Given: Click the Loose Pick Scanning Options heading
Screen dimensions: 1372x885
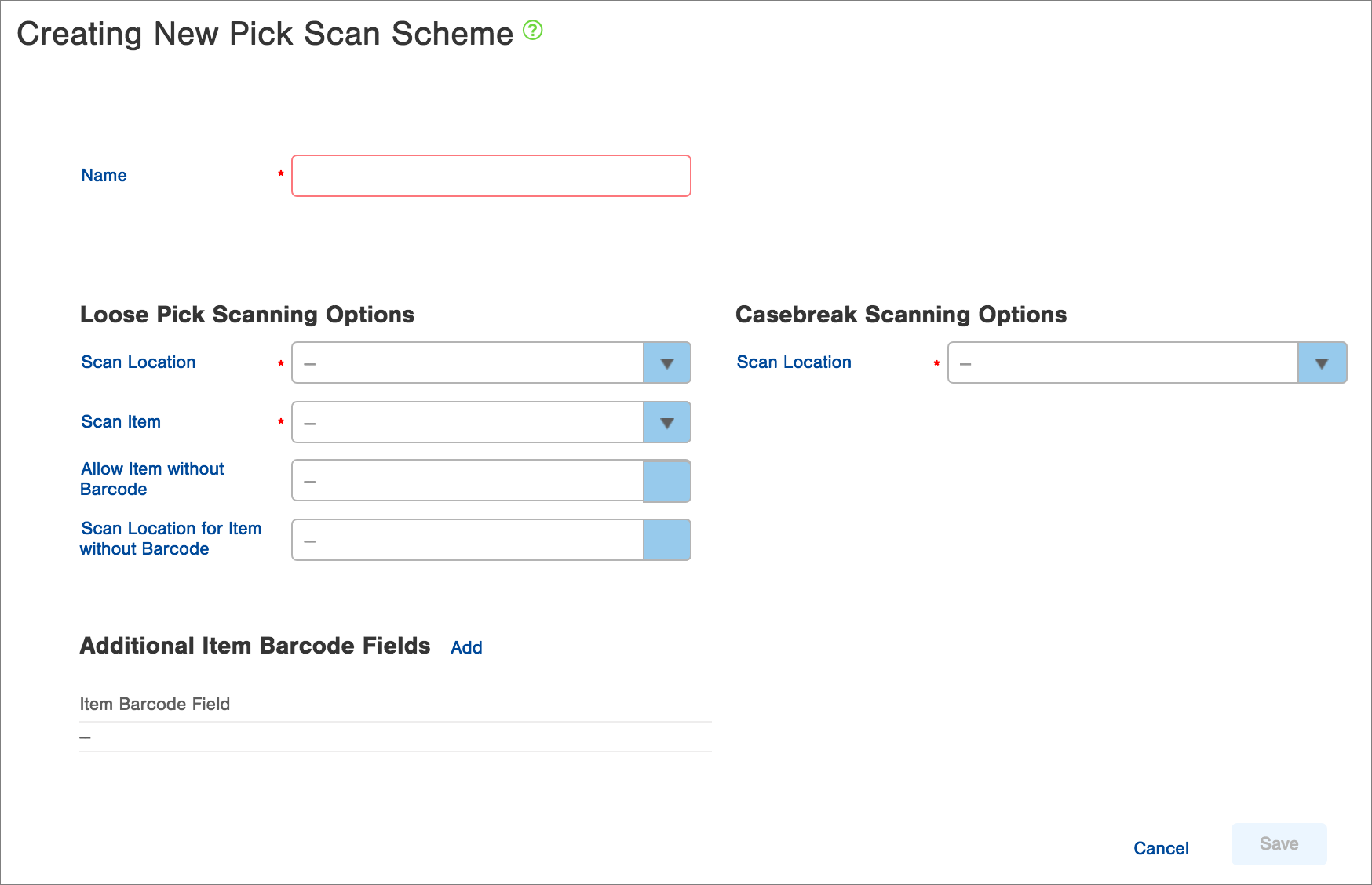Looking at the screenshot, I should 246,315.
